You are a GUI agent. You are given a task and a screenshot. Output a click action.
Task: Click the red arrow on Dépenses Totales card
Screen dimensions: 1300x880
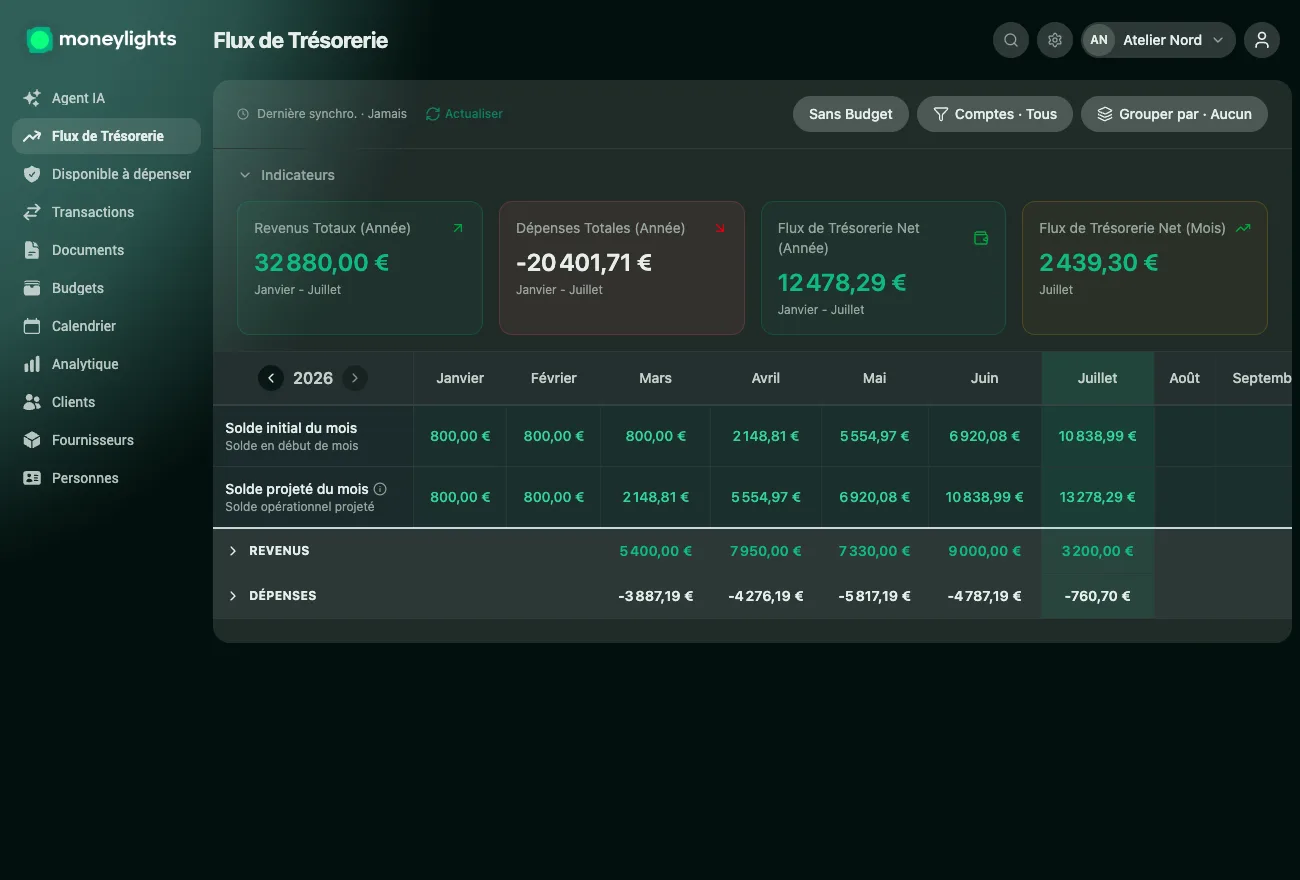[720, 228]
